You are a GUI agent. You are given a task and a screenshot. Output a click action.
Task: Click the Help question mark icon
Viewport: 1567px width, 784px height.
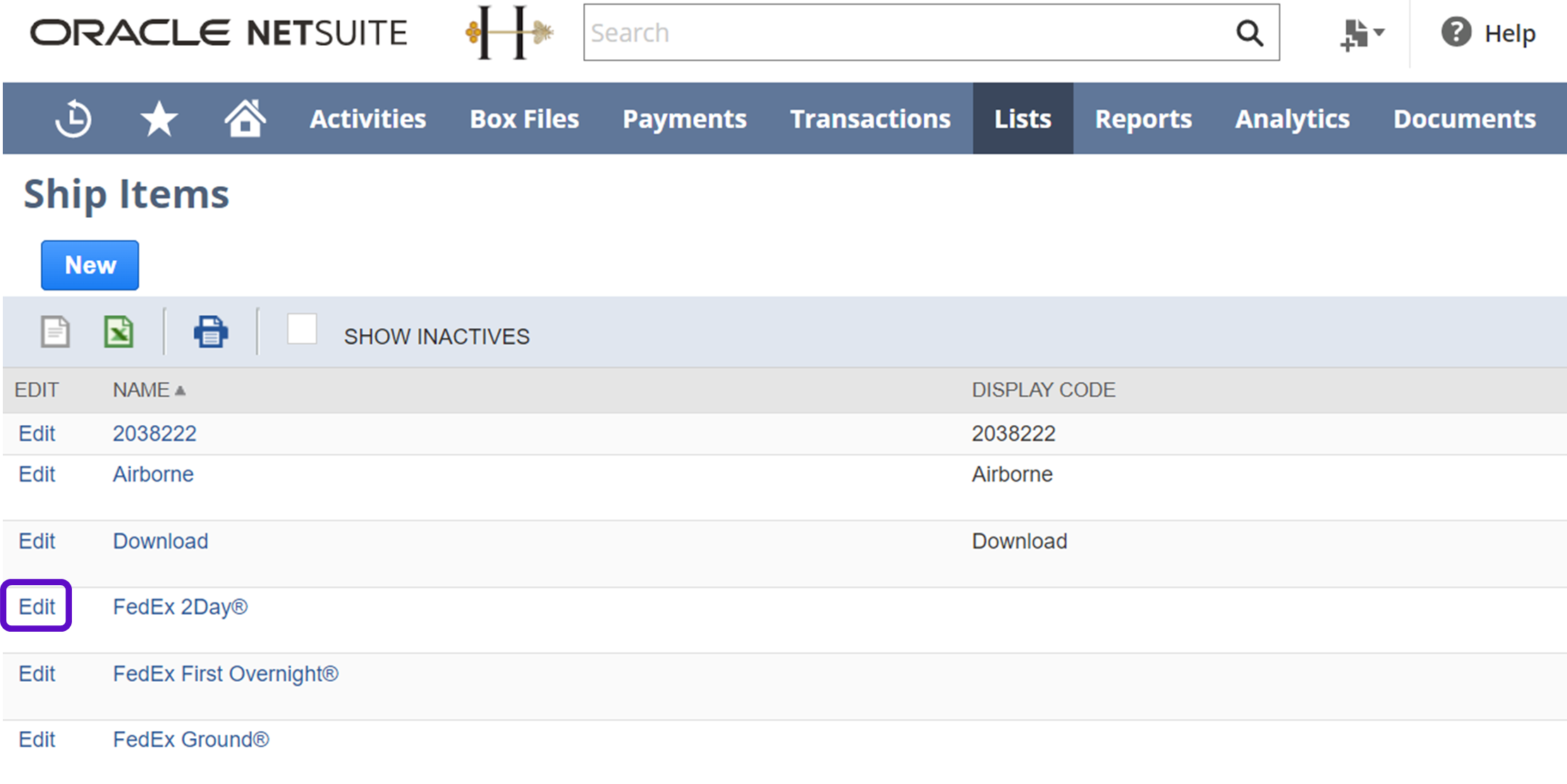1456,33
